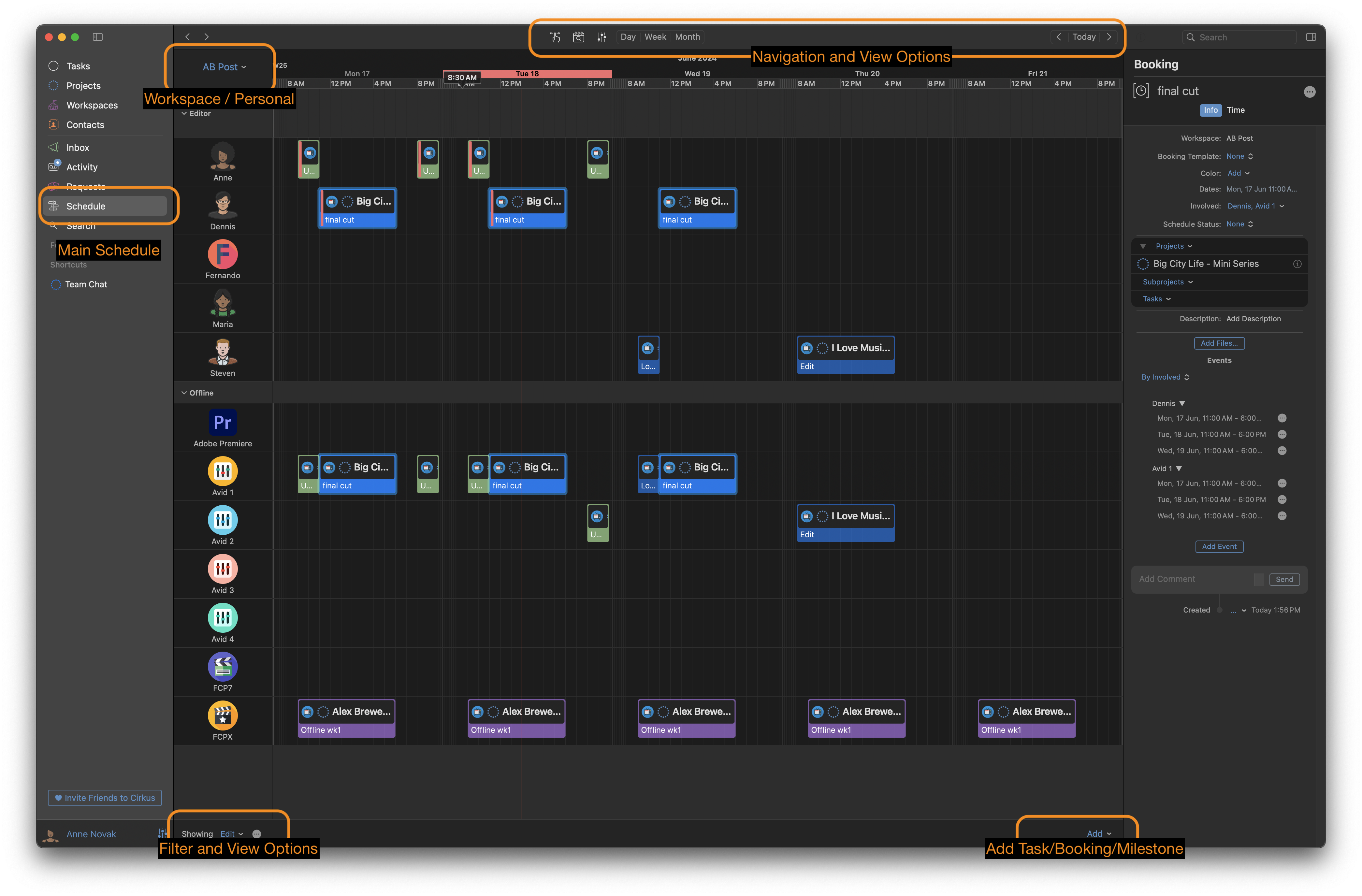Image resolution: width=1362 pixels, height=896 pixels.
Task: Select the Adobe Premiere resource icon
Action: coord(223,422)
